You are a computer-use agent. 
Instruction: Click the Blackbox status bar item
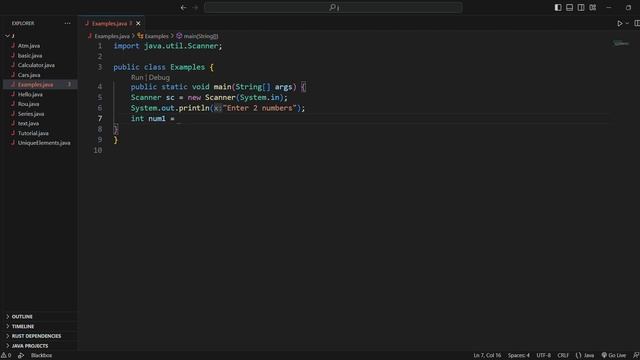[41, 356]
